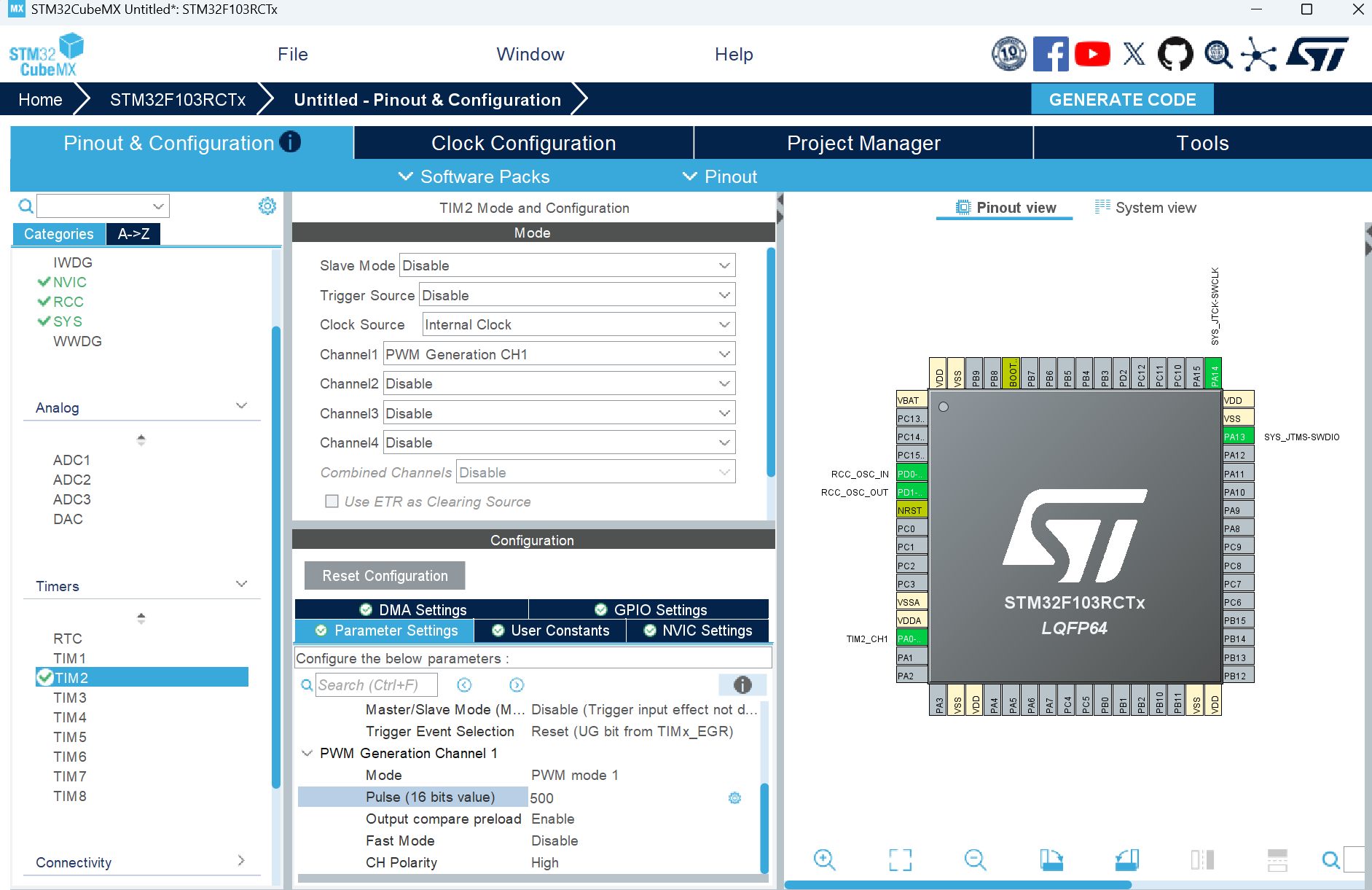Screen dimensions: 1372x890
Task: Open the Help menu
Action: [x=734, y=55]
